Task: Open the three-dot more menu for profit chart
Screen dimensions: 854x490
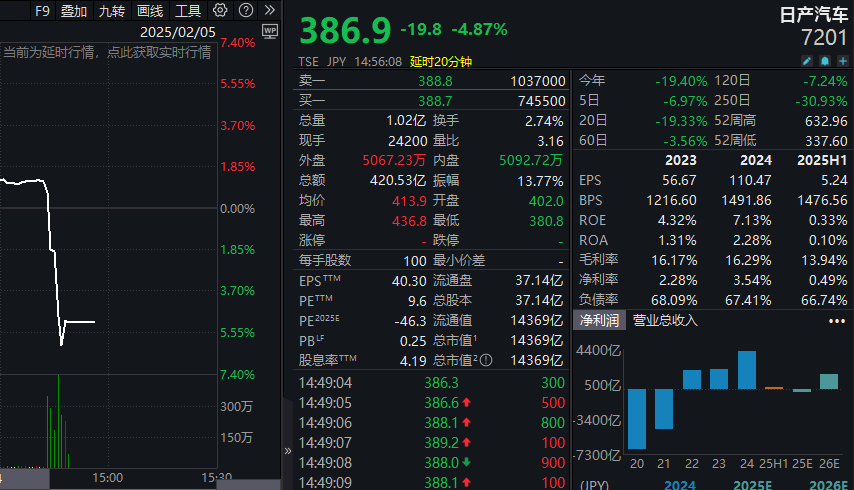Action: (837, 321)
